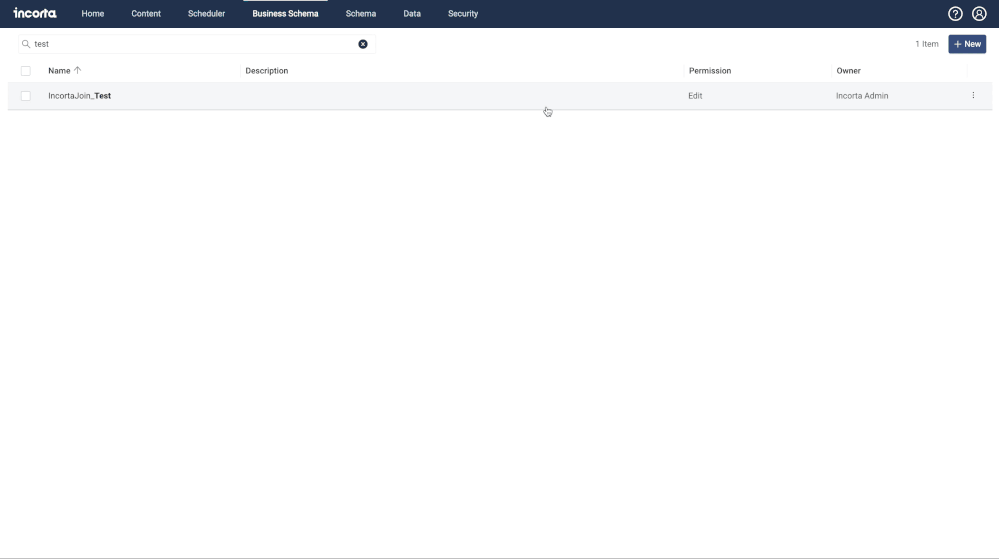Screen dimensions: 999x559
Task: Toggle the select all checkbox in header
Action: 26,71
